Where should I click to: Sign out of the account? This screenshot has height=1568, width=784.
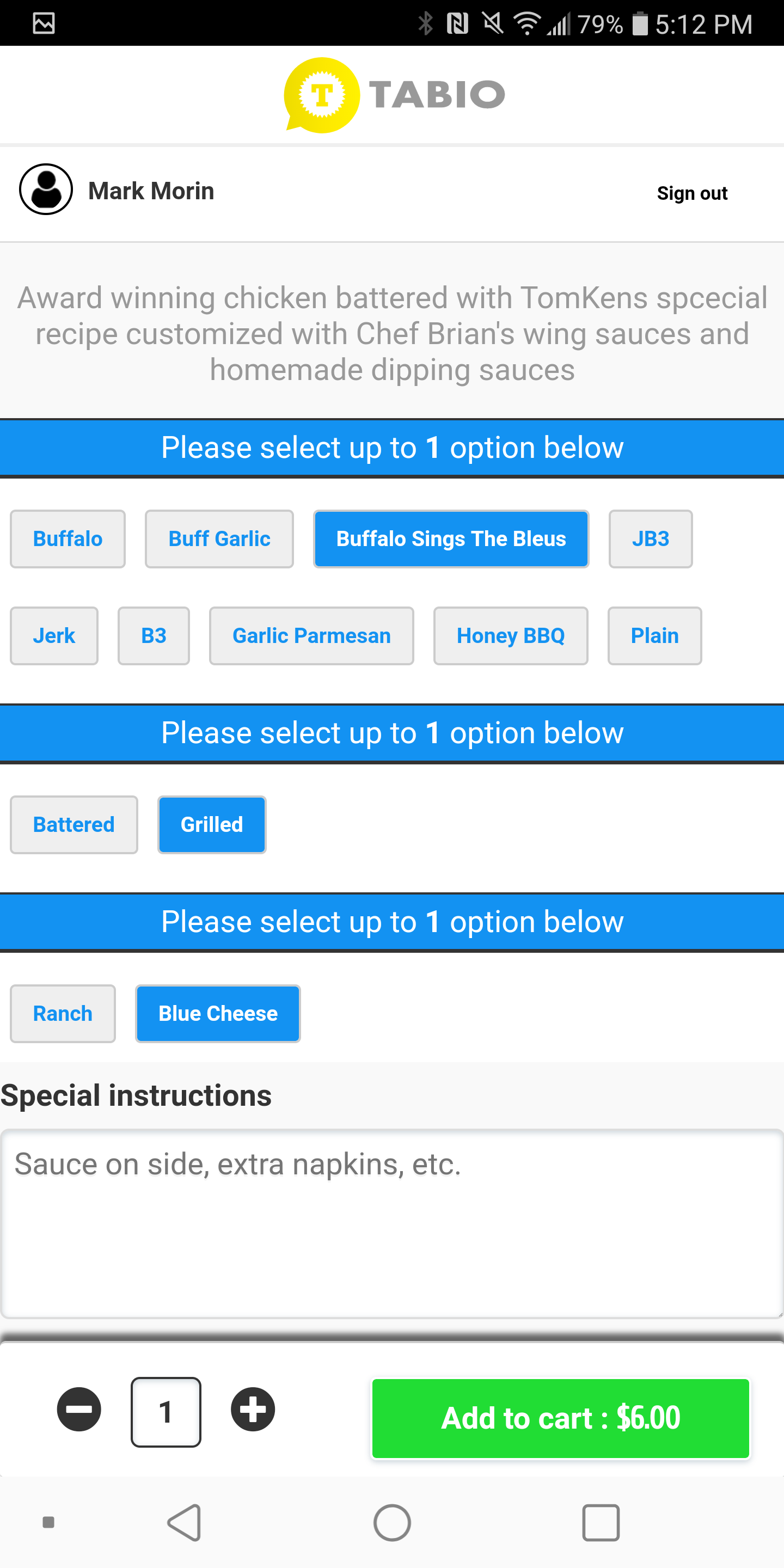(x=691, y=193)
